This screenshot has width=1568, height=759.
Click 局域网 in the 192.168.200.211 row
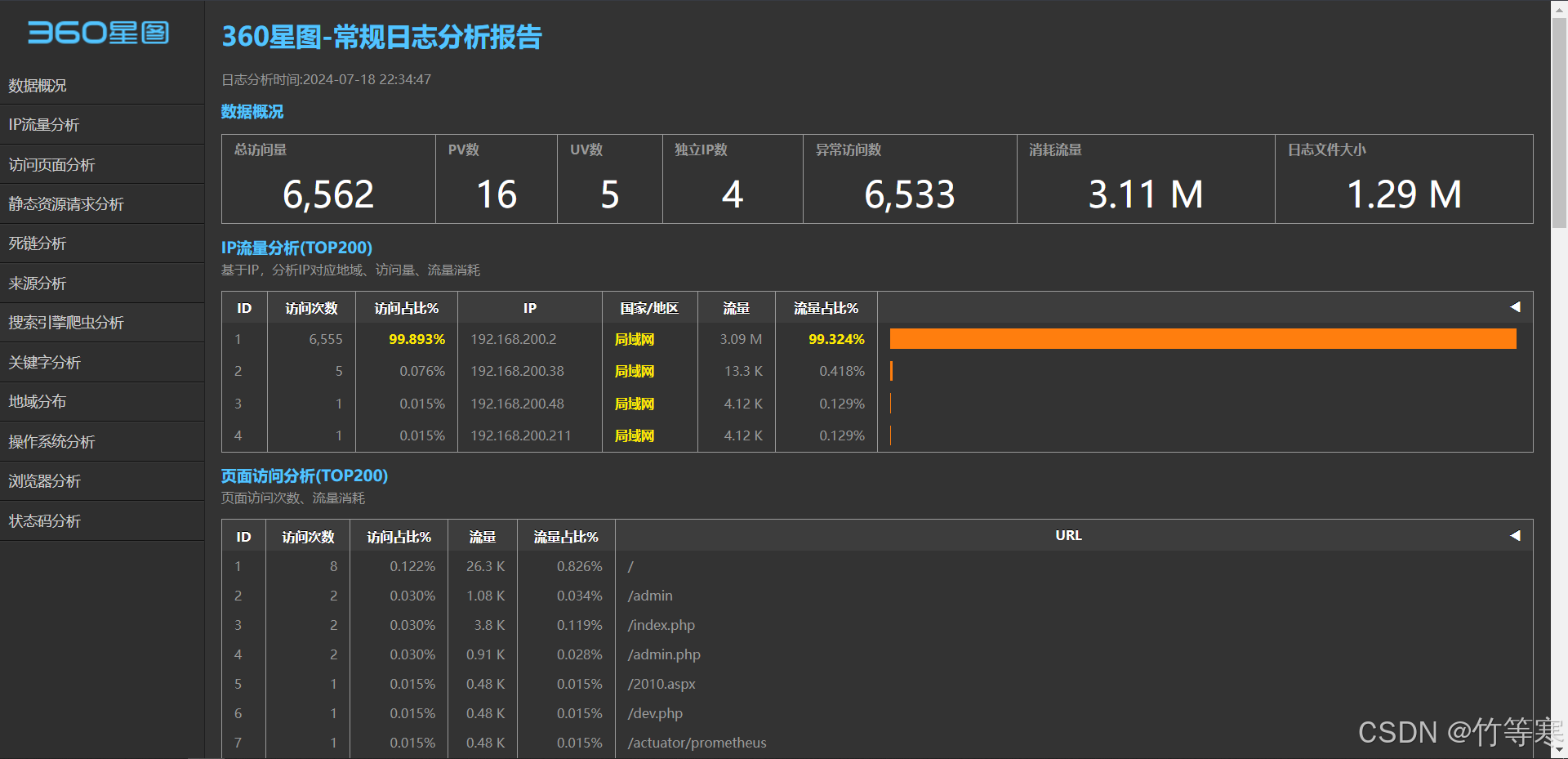[x=635, y=435]
